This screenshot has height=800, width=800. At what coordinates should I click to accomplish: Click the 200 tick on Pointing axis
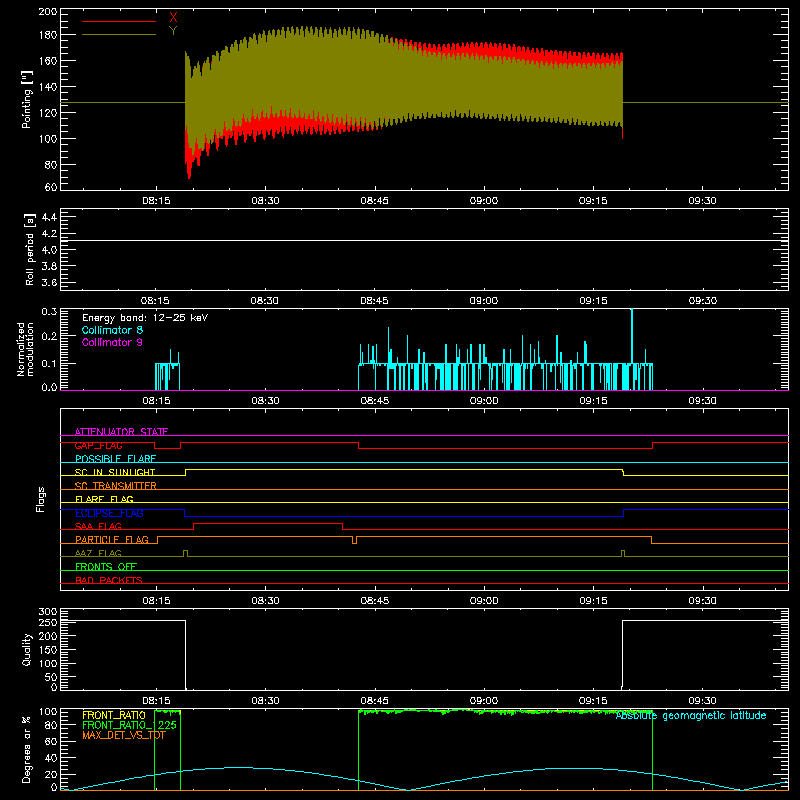tap(48, 11)
